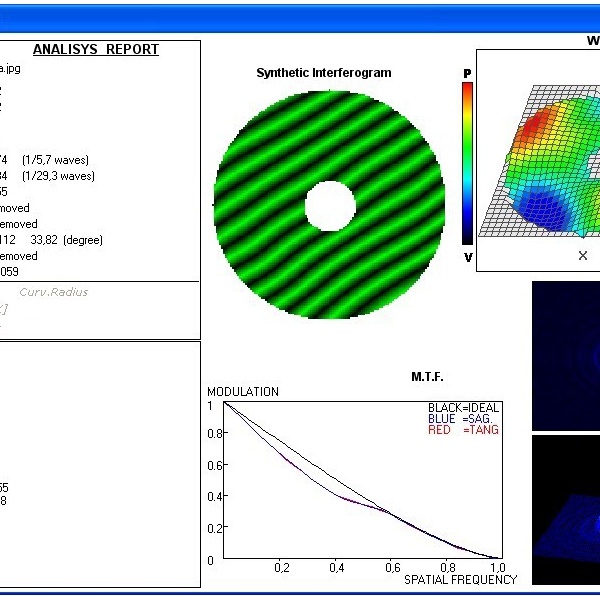The image size is (600, 600).
Task: Click the 33,82 (degree) value in report
Action: (x=67, y=240)
